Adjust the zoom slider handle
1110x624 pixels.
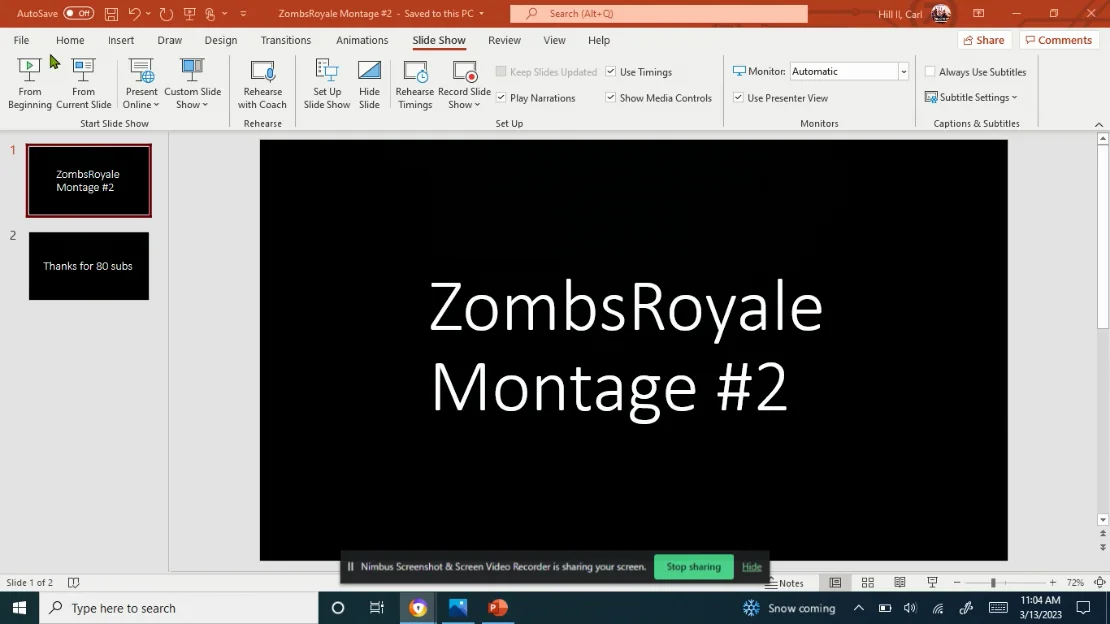(x=993, y=582)
